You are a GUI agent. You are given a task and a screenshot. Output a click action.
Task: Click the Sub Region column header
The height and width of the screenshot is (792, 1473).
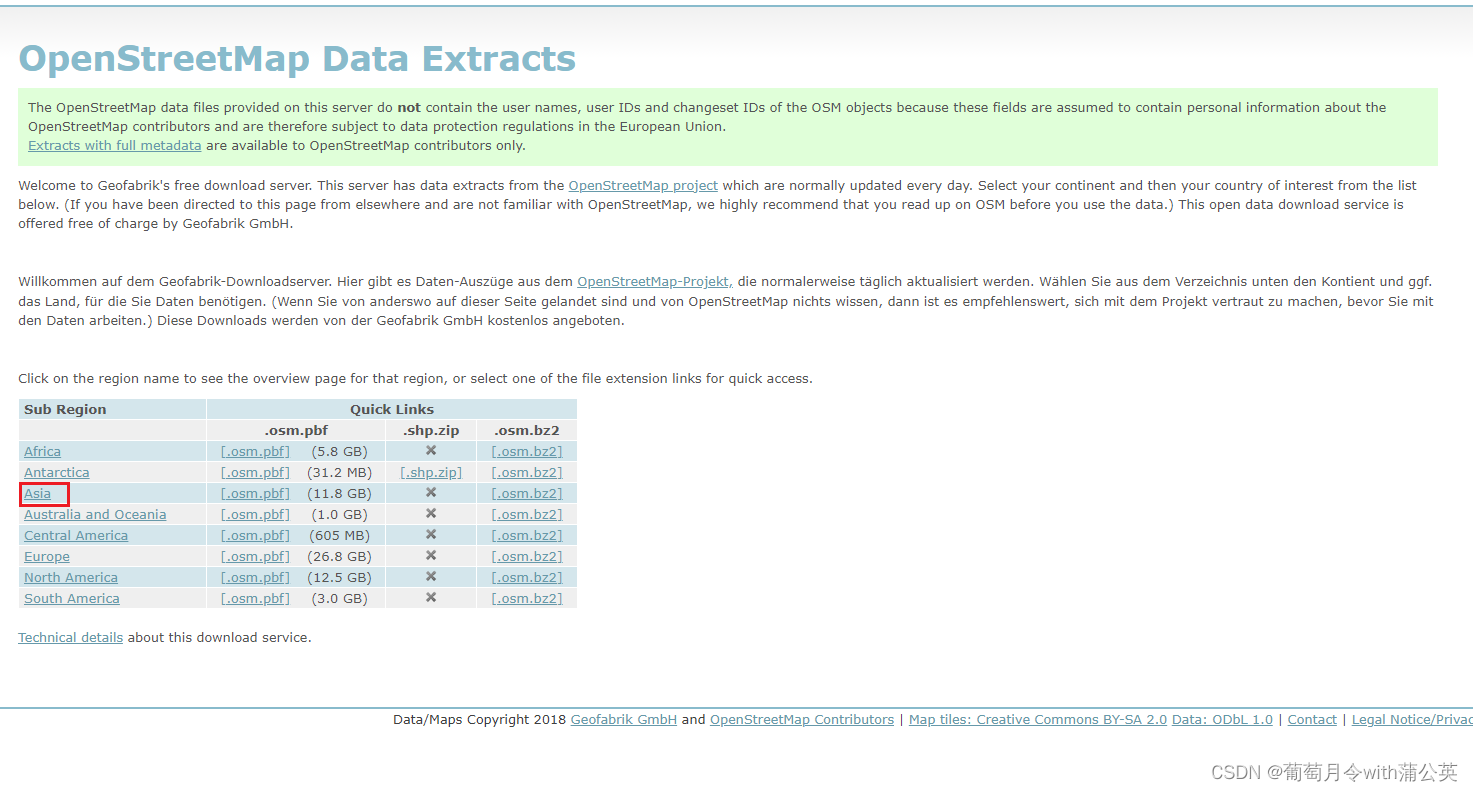(65, 410)
